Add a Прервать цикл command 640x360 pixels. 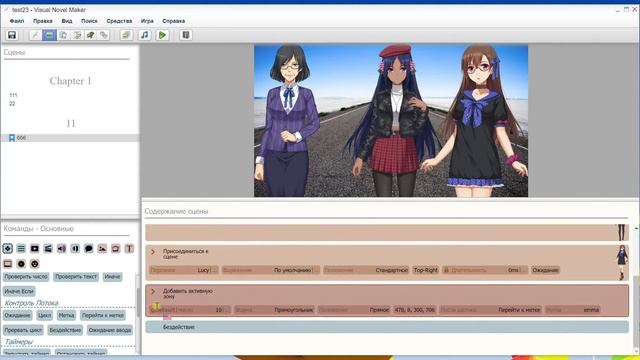tap(23, 330)
